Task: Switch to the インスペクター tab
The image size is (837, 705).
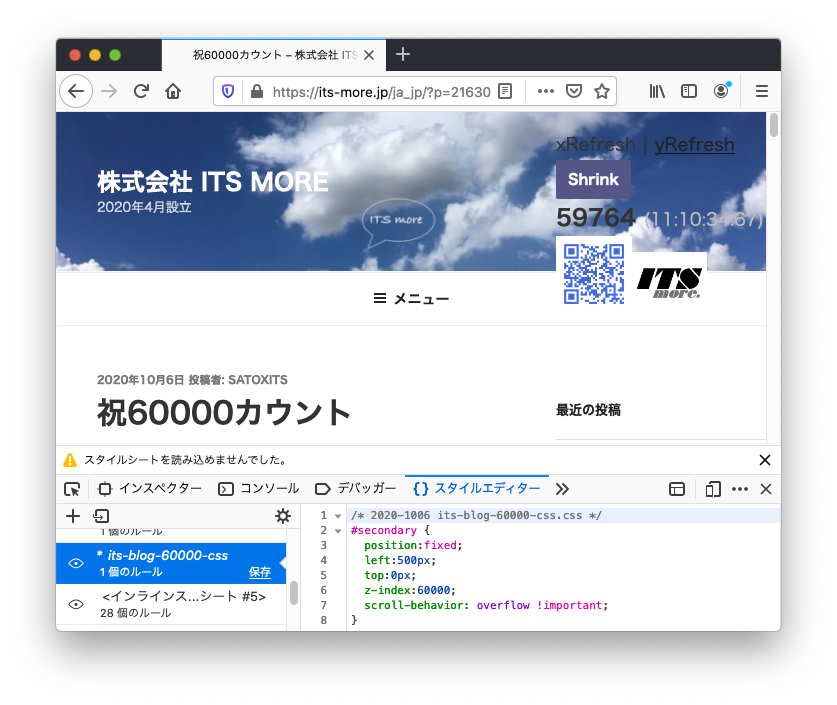Action: tap(150, 489)
